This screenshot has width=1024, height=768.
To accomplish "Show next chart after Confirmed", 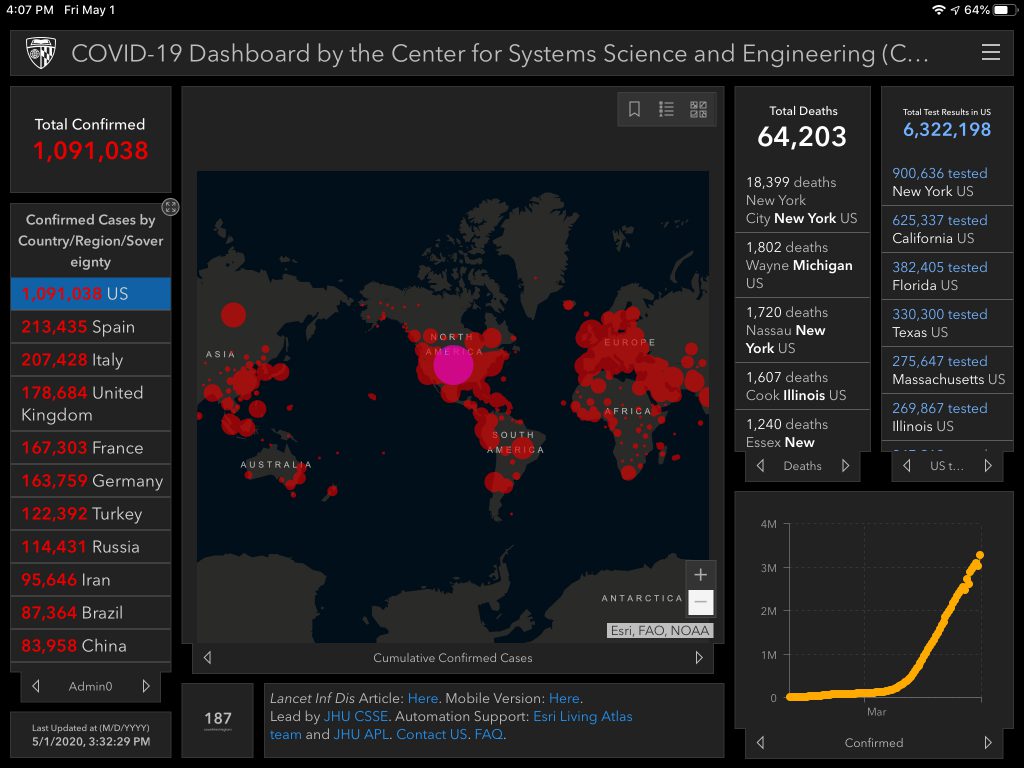I will click(988, 743).
